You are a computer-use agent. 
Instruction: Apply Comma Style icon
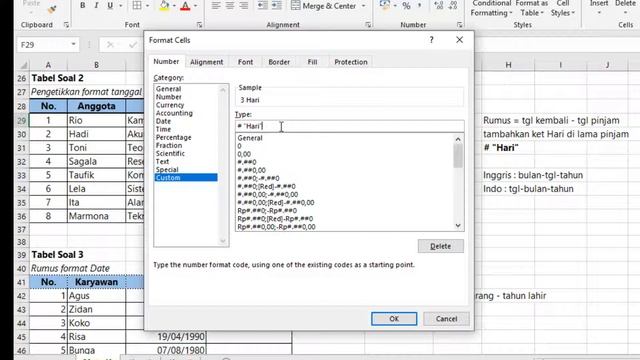tap(420, 5)
